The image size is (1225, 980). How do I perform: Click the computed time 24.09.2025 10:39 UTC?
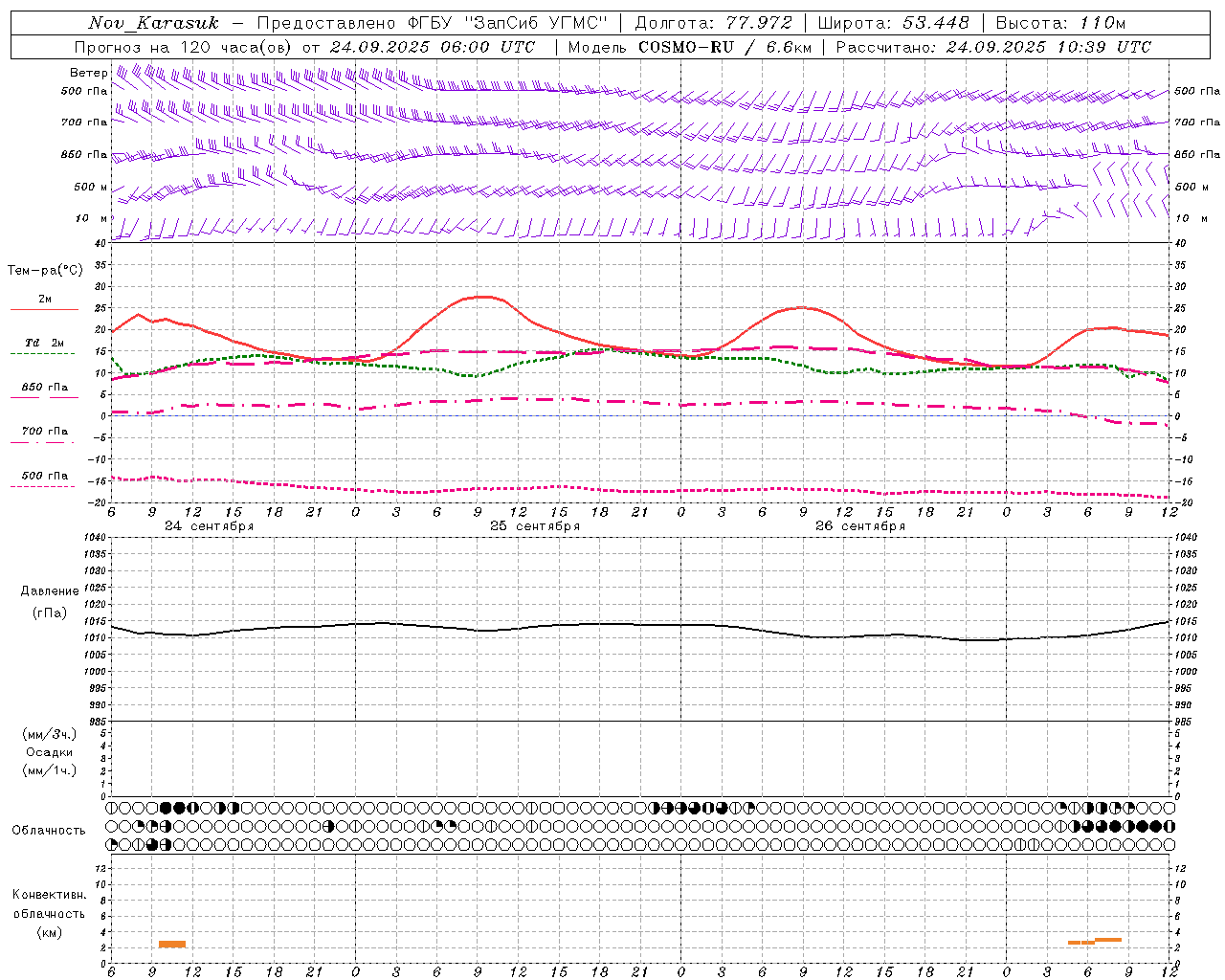tap(1048, 47)
